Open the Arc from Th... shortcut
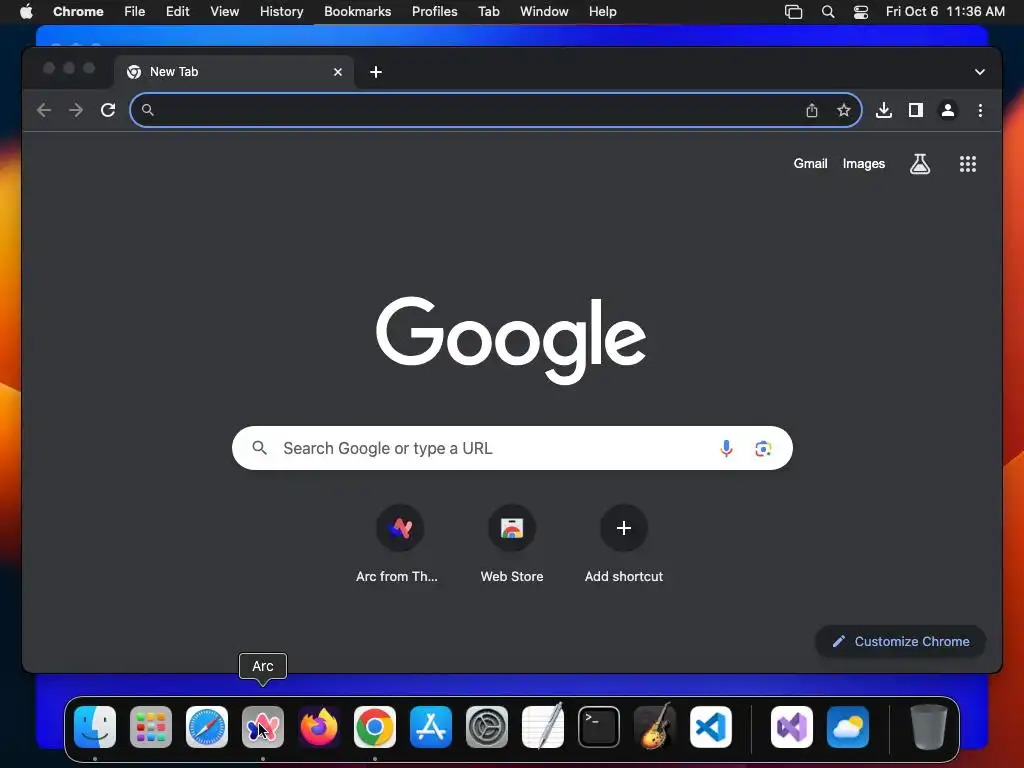Image resolution: width=1024 pixels, height=768 pixels. point(399,543)
